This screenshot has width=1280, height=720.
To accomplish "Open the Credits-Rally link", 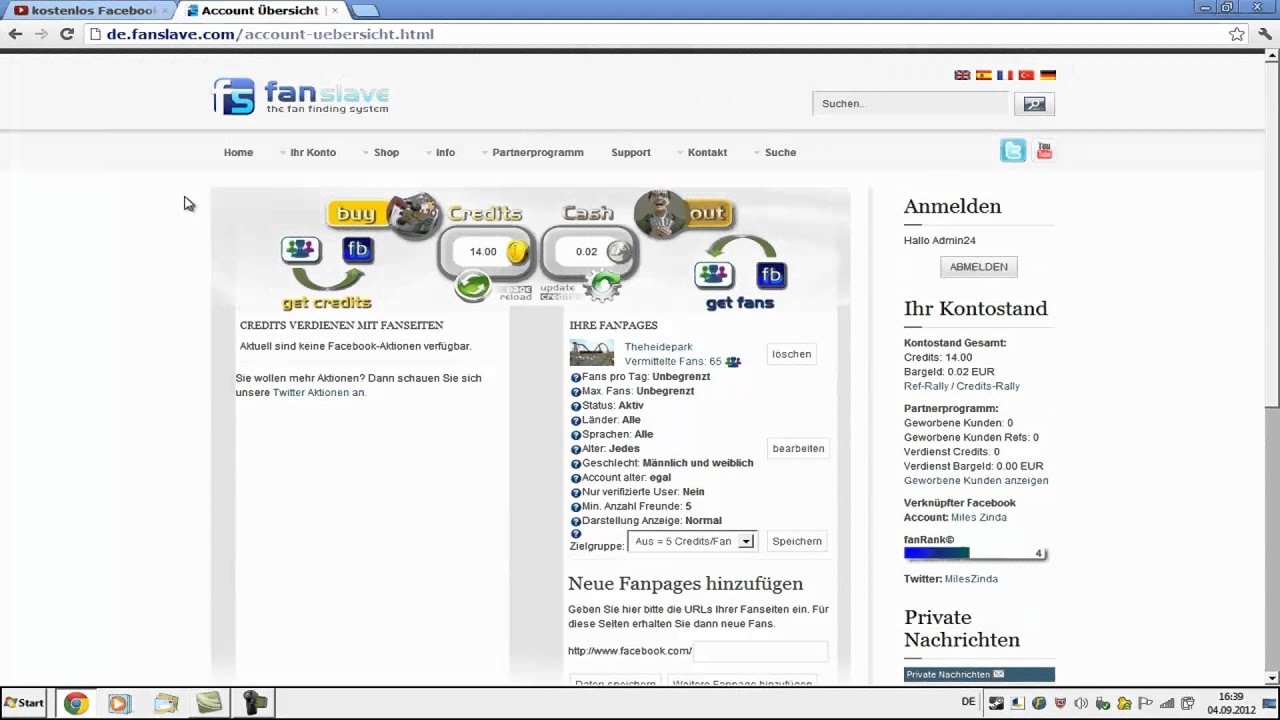I will coord(988,386).
